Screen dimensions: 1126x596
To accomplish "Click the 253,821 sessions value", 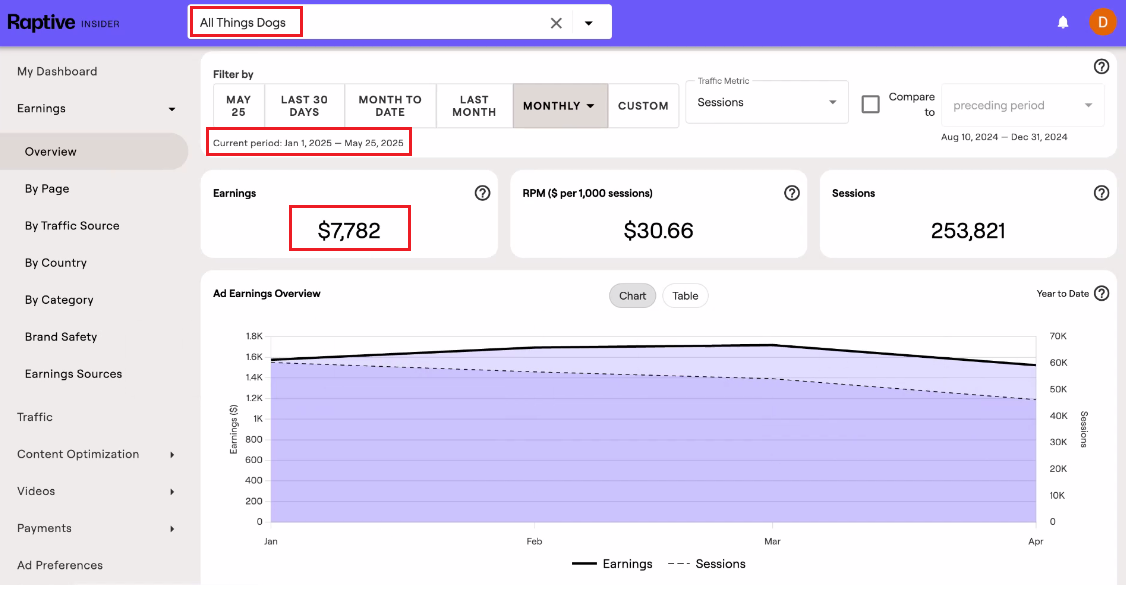I will point(968,231).
